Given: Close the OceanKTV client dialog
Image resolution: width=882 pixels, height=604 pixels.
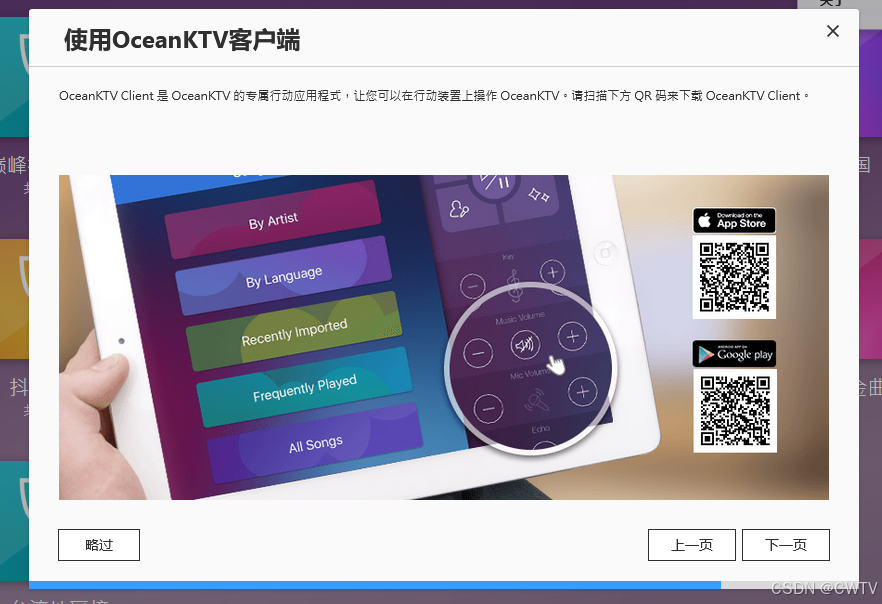Looking at the screenshot, I should [x=832, y=31].
